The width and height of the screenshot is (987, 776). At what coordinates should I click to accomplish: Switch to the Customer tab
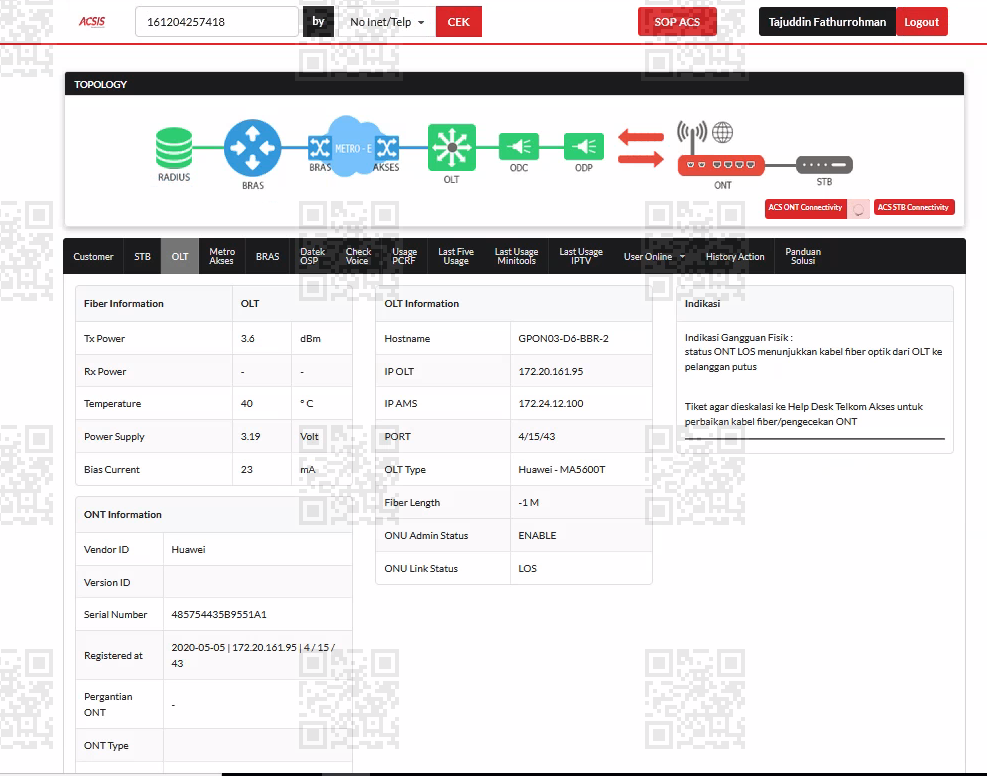pyautogui.click(x=93, y=256)
